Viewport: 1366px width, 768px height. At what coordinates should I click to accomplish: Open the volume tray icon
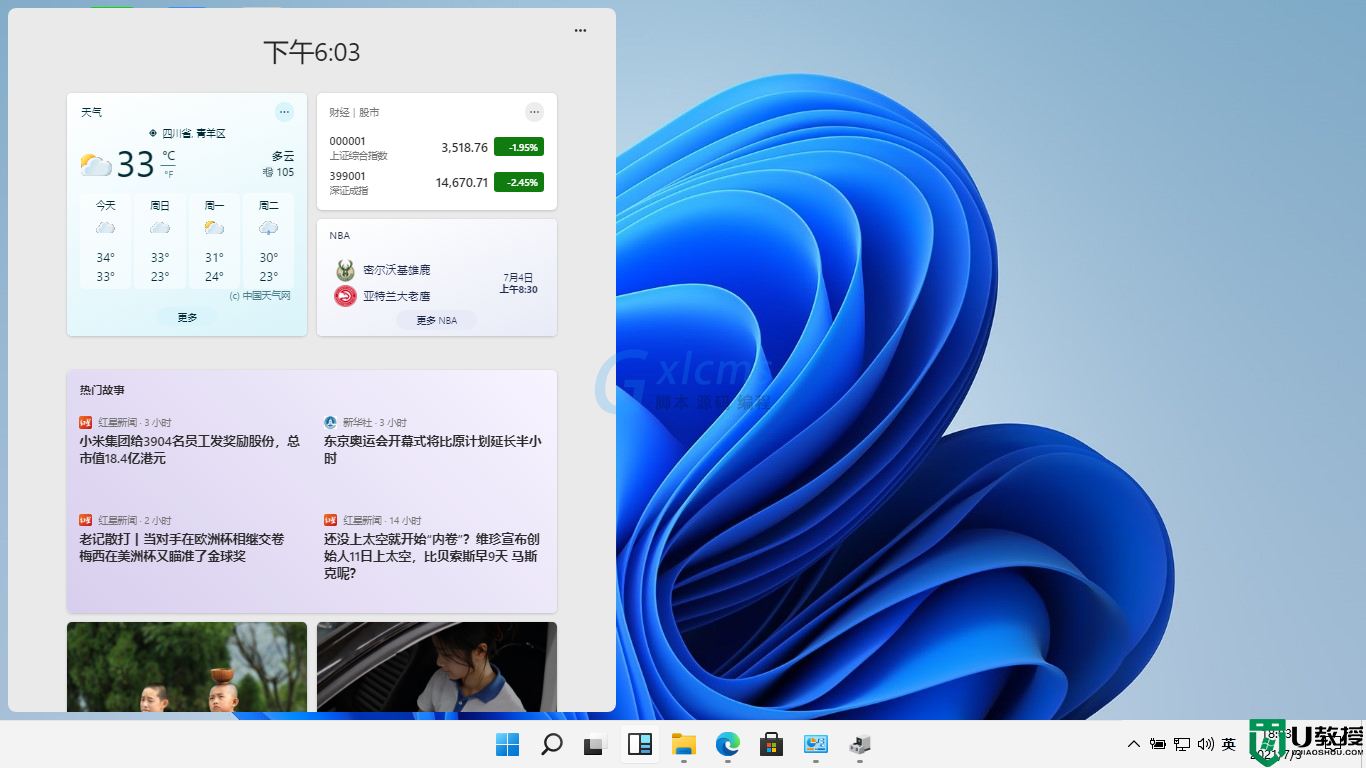(x=1205, y=744)
